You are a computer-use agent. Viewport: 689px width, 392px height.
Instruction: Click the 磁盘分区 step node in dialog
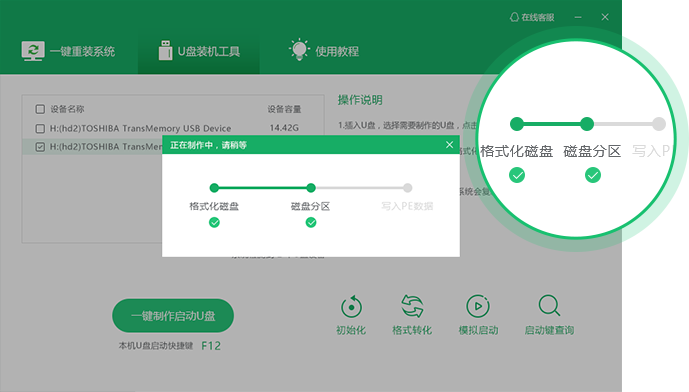(311, 188)
